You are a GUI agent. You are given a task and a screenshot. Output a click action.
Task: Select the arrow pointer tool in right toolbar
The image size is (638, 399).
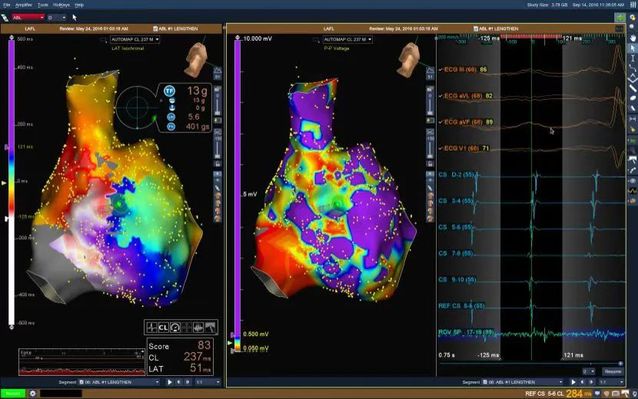(633, 48)
